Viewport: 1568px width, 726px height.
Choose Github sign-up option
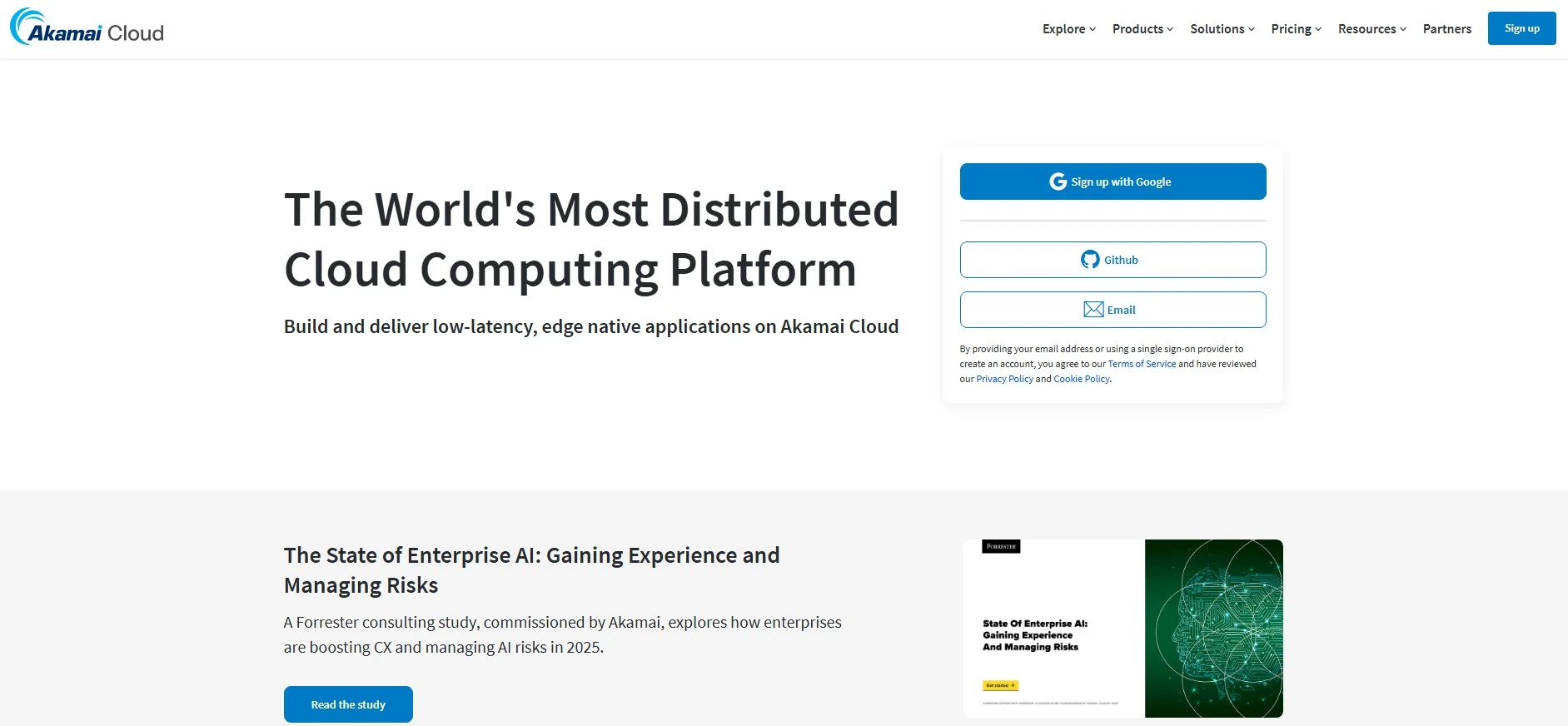tap(1113, 260)
